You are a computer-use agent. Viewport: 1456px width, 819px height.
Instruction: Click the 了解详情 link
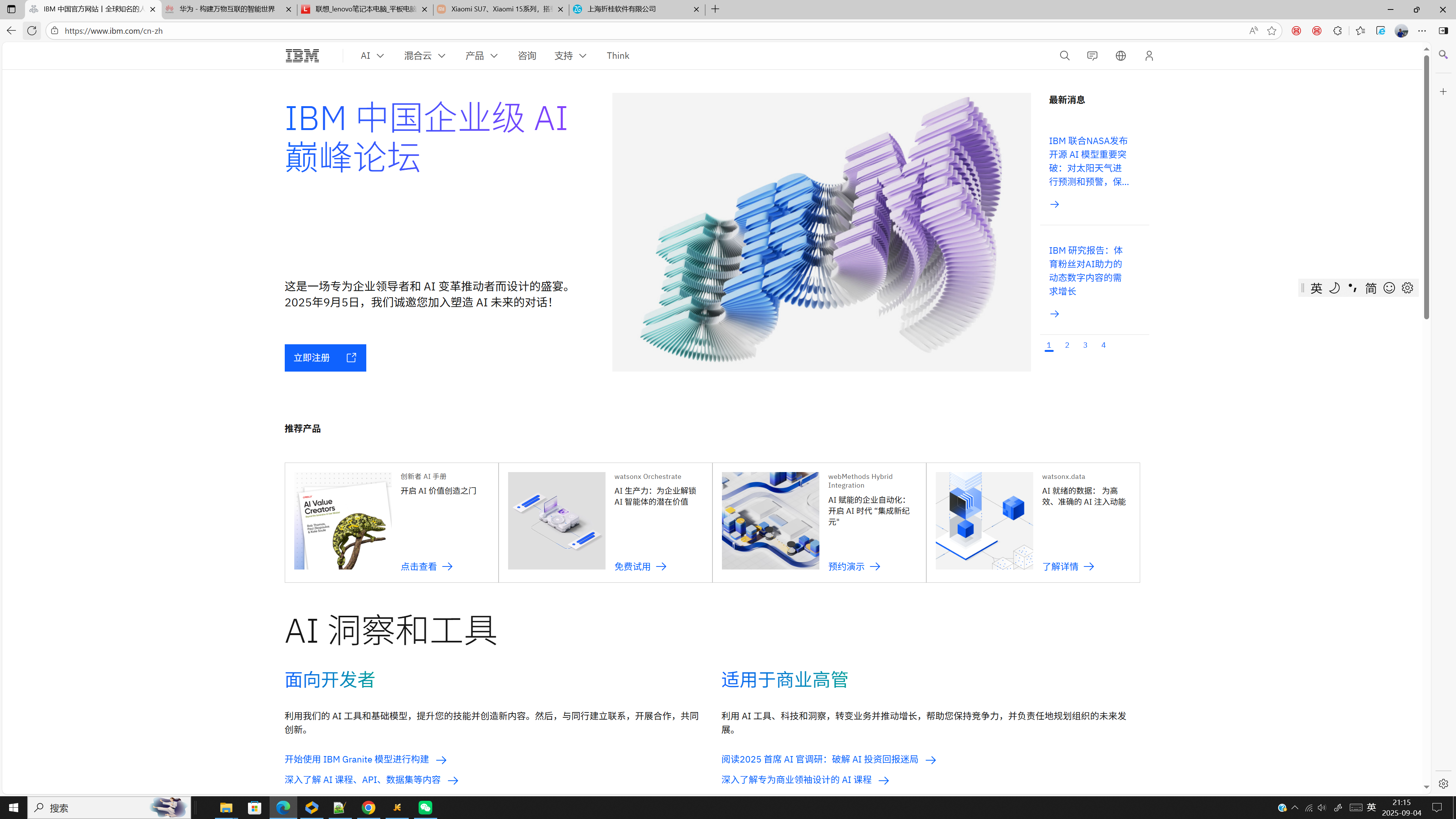click(1068, 566)
